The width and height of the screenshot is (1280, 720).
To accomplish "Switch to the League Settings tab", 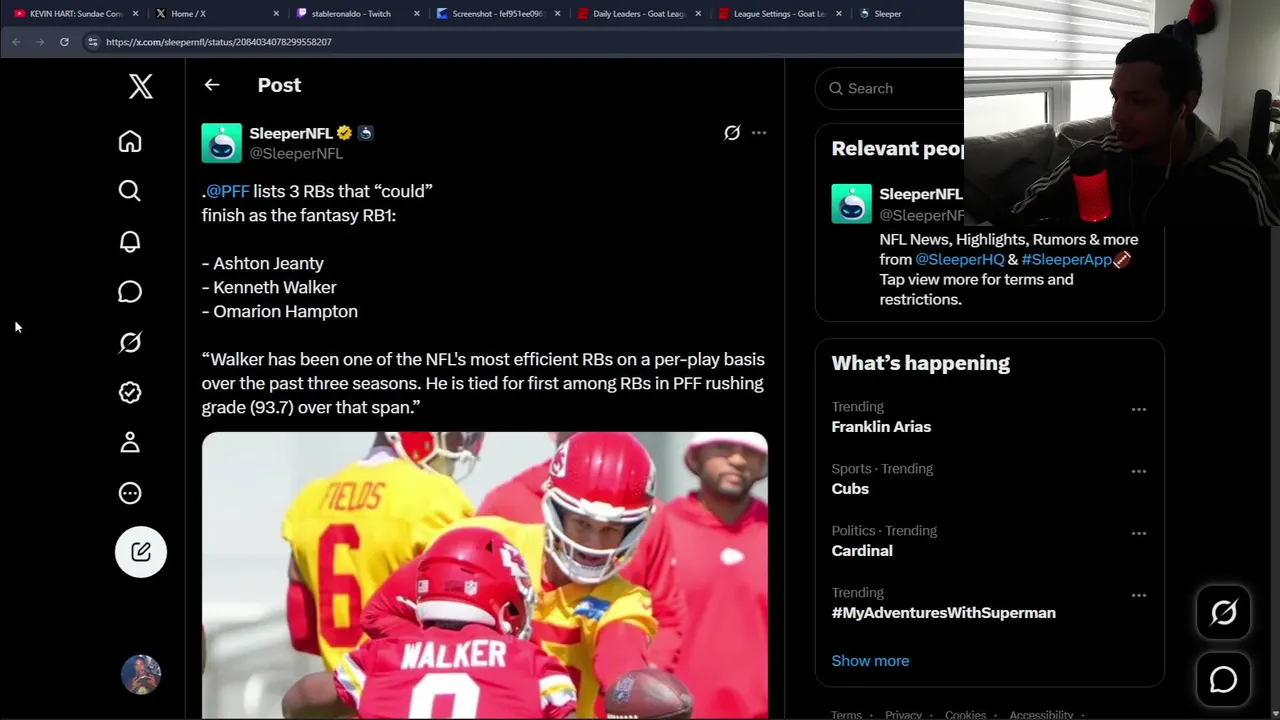I will (x=781, y=14).
